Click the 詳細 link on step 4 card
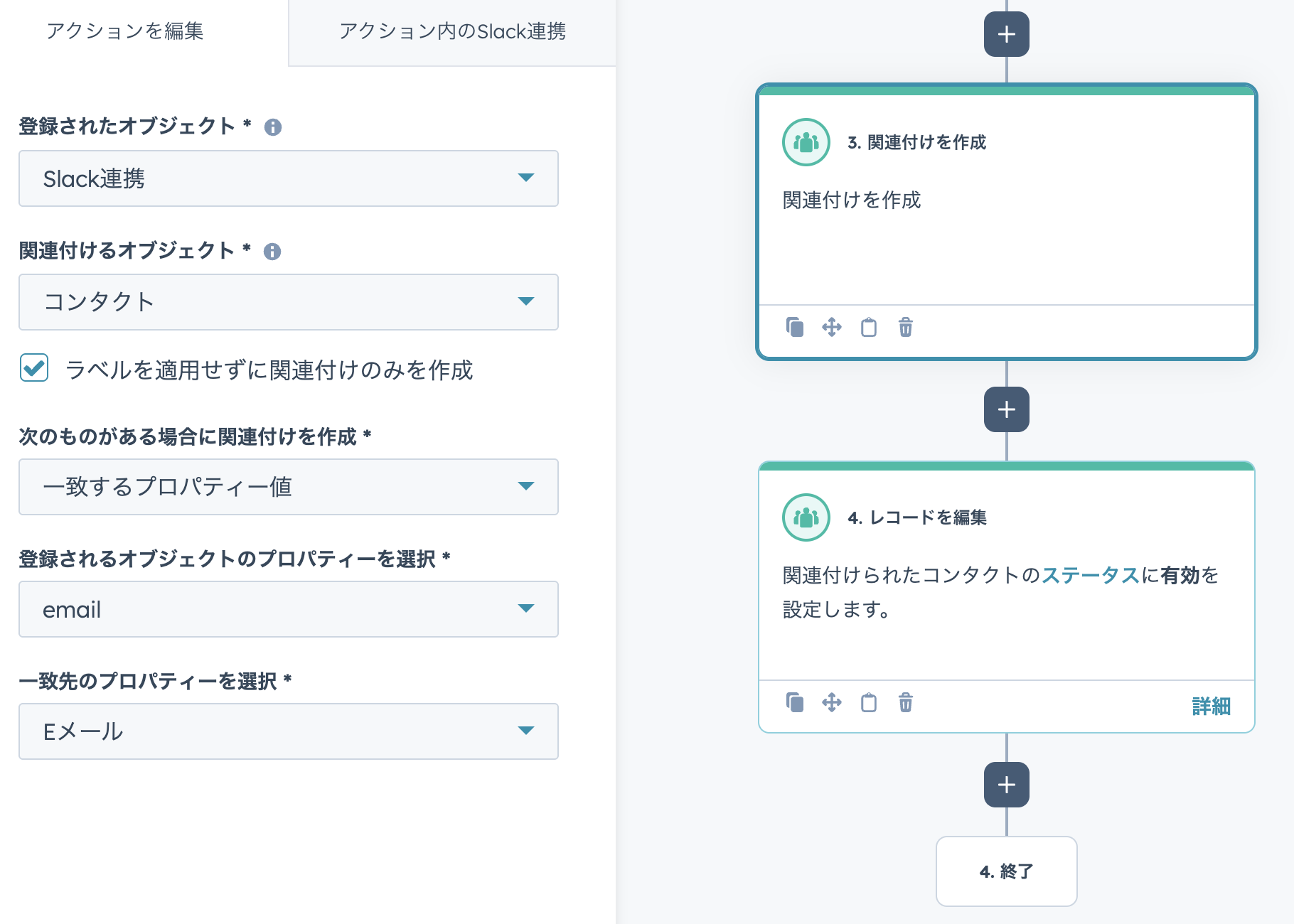Screen dimensions: 1294x924 pyautogui.click(x=1211, y=706)
